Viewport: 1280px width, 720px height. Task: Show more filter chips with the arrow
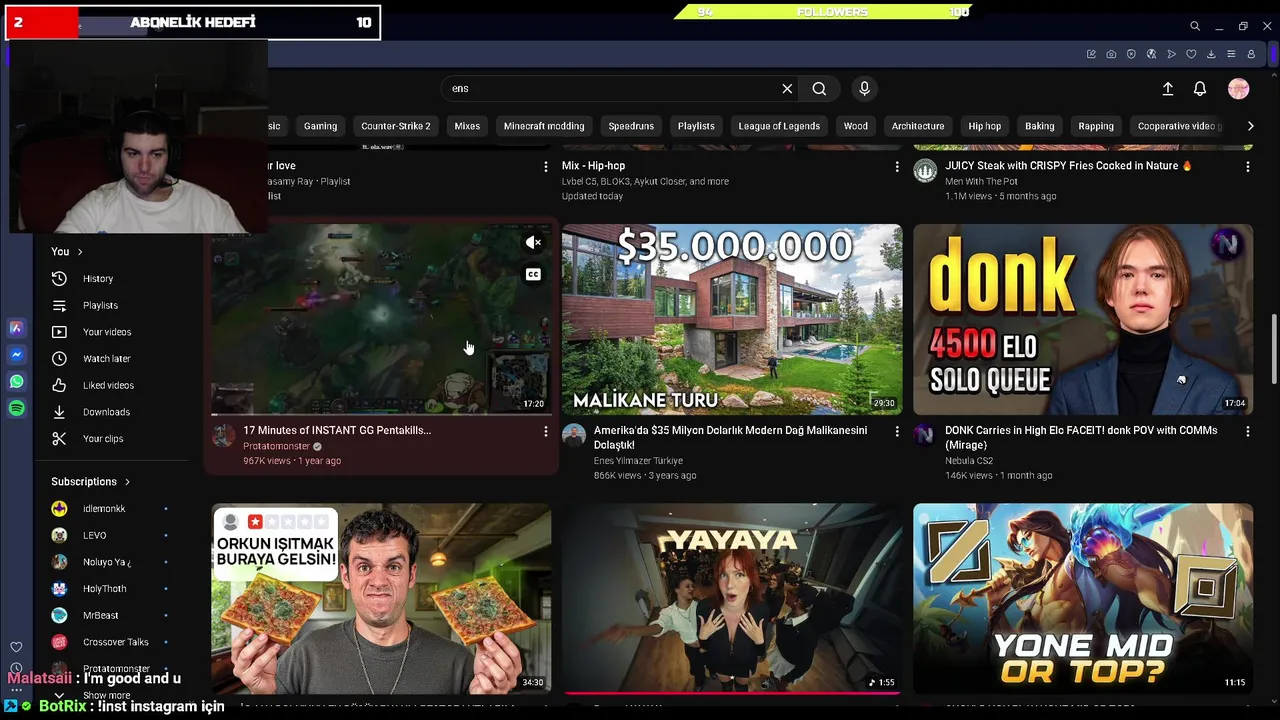1250,126
